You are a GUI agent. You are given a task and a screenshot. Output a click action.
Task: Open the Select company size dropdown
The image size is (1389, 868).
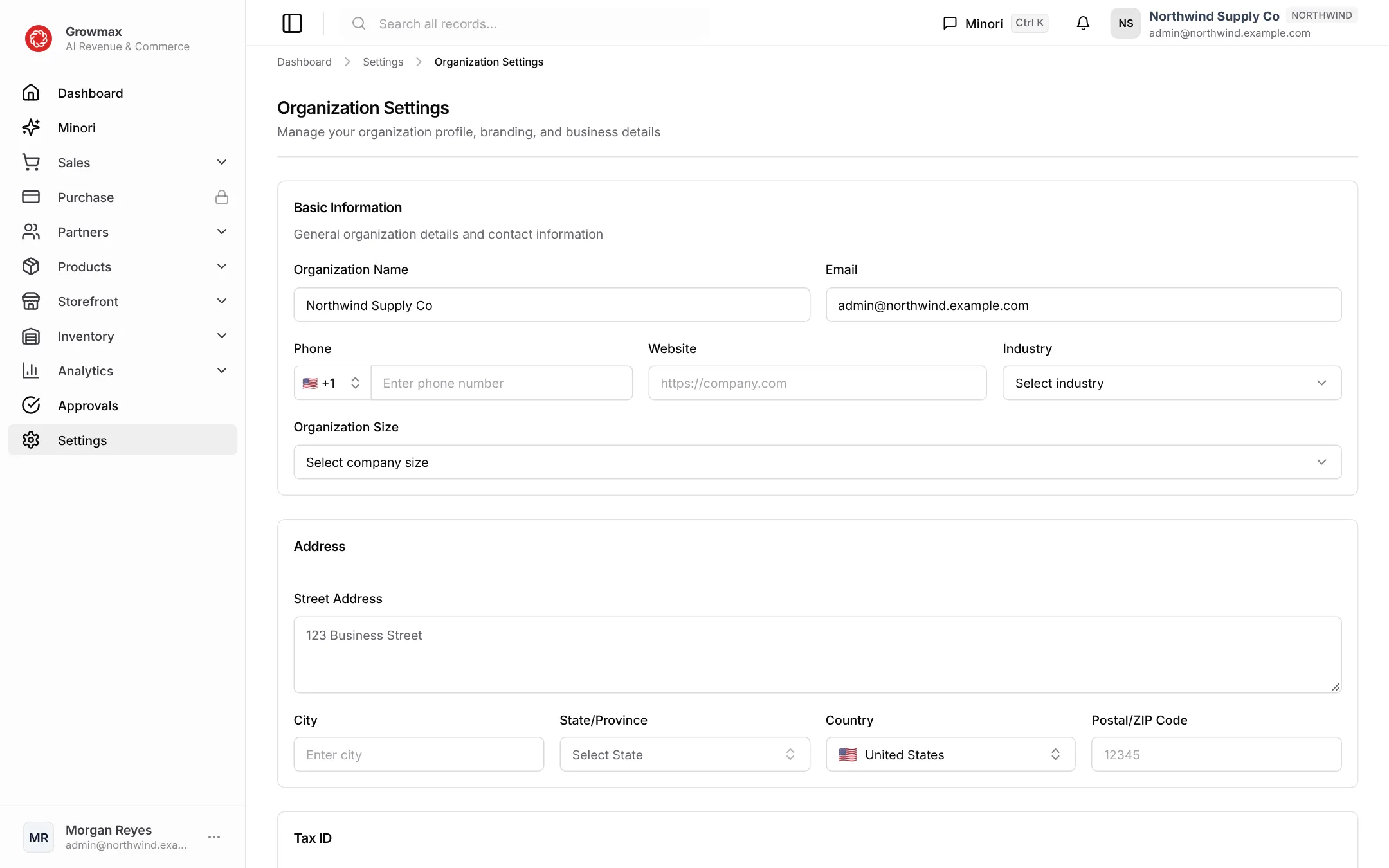817,462
